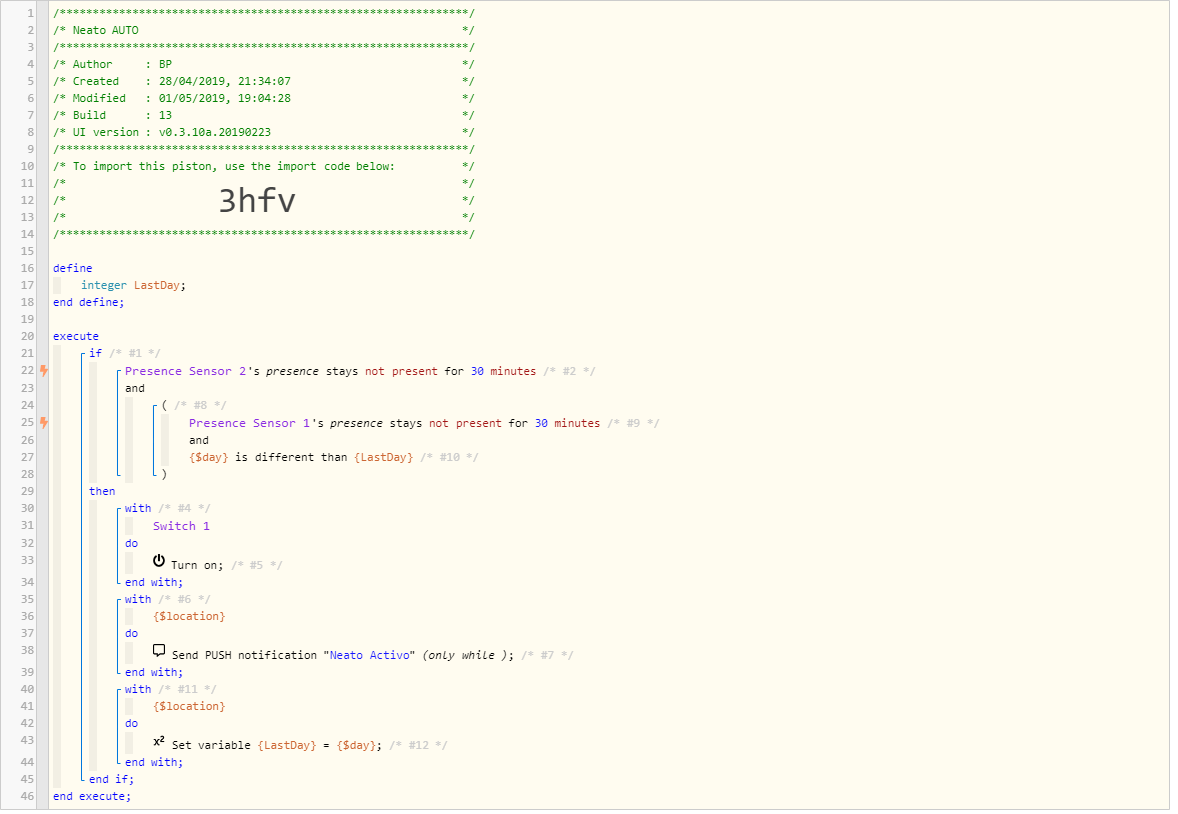
Task: Click the '30 minutes' duration on Presence Sensor 1 line
Action: [567, 424]
